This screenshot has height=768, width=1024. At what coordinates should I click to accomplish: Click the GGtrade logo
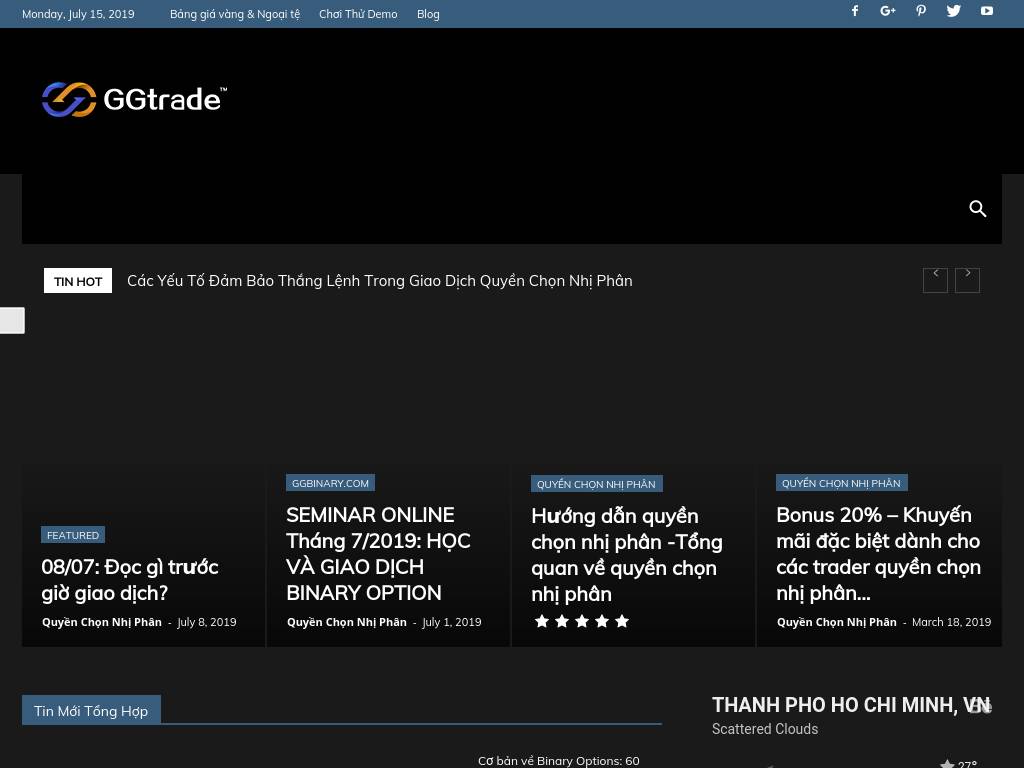pyautogui.click(x=134, y=100)
